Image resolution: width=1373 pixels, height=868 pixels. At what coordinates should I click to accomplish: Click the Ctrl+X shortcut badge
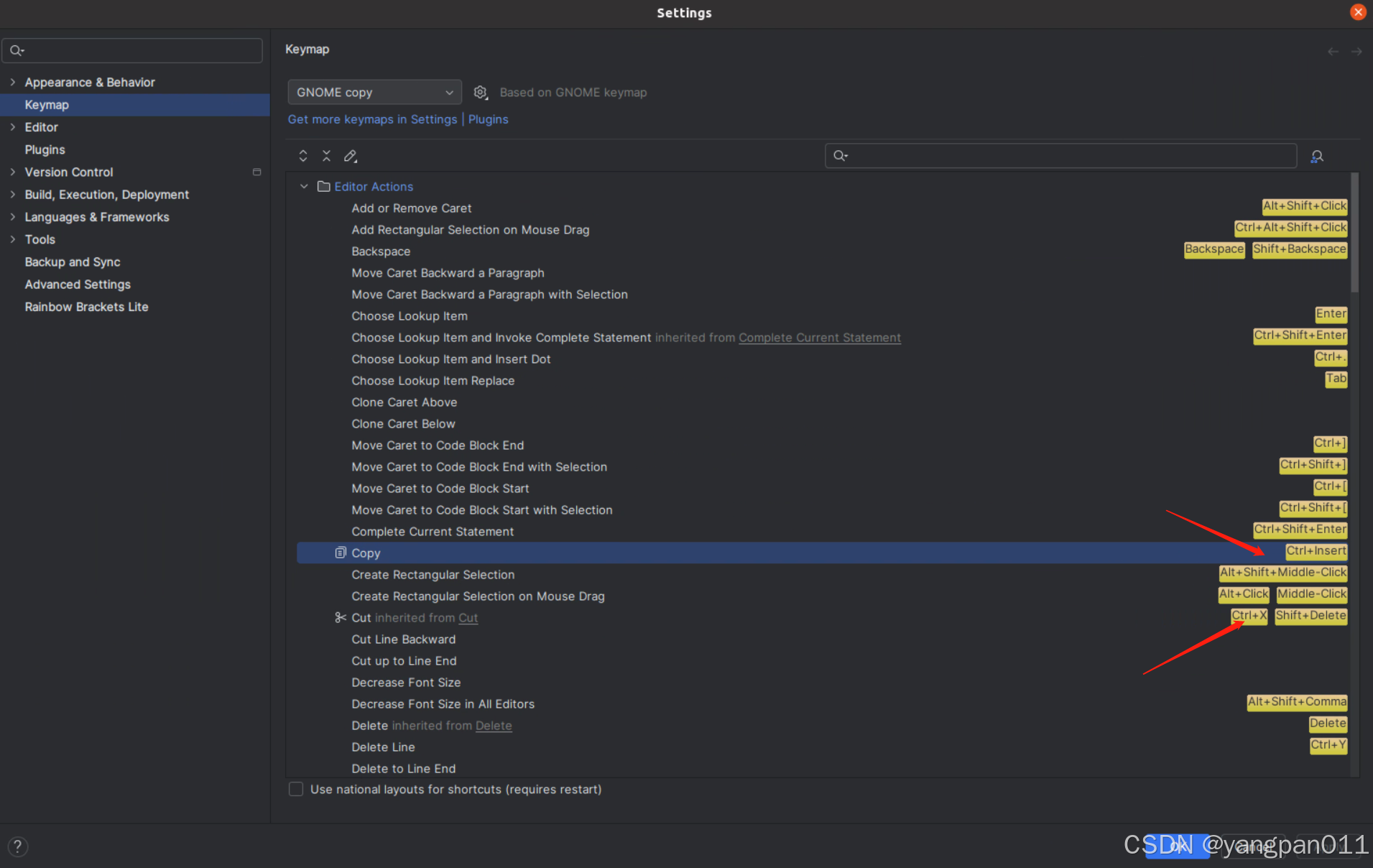[1249, 616]
